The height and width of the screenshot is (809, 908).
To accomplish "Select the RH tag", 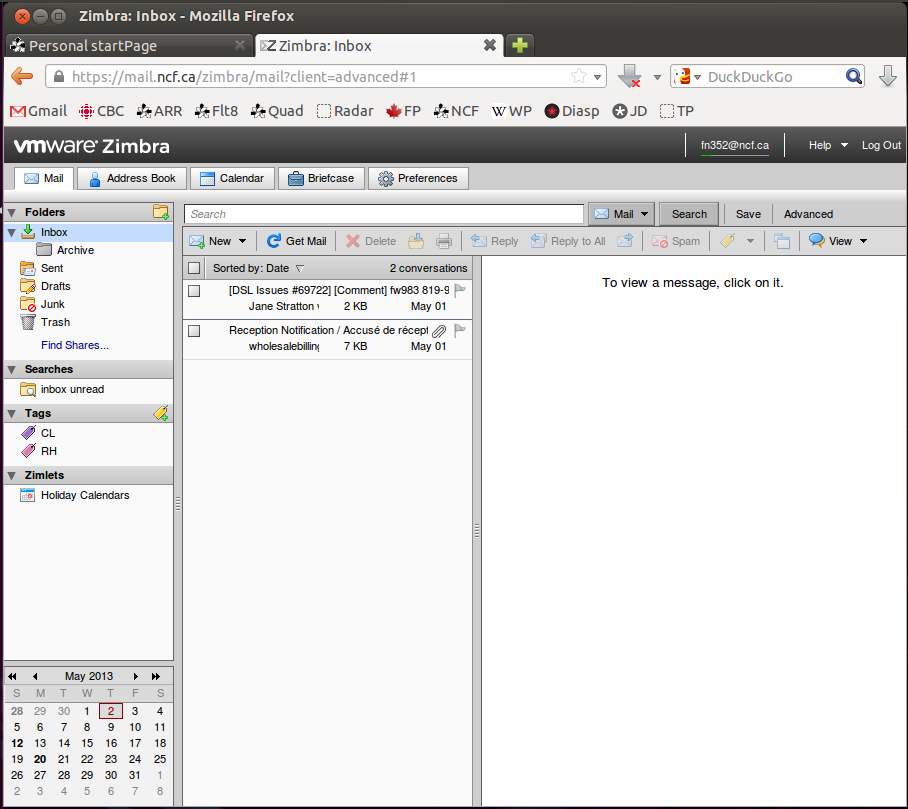I will coord(49,451).
